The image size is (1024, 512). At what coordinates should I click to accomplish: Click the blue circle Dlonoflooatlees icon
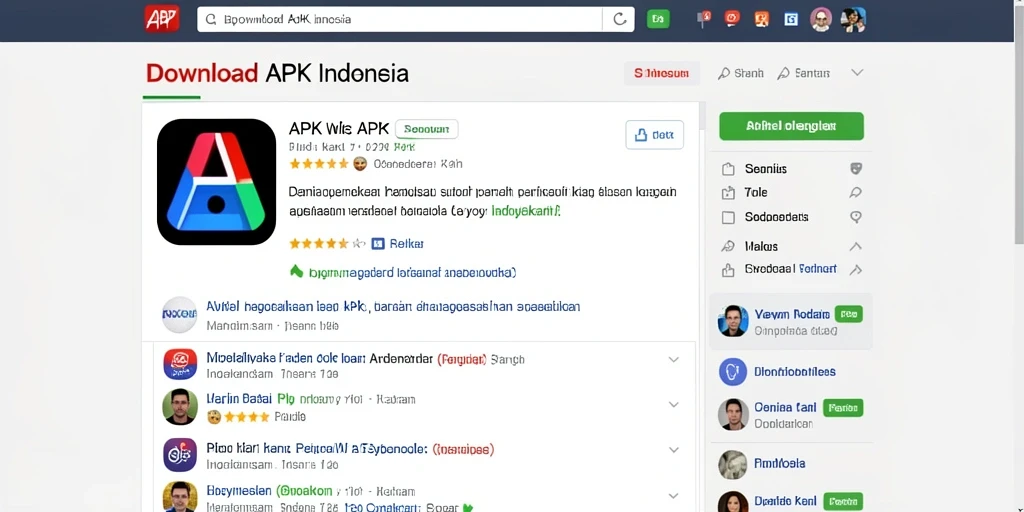tap(733, 372)
